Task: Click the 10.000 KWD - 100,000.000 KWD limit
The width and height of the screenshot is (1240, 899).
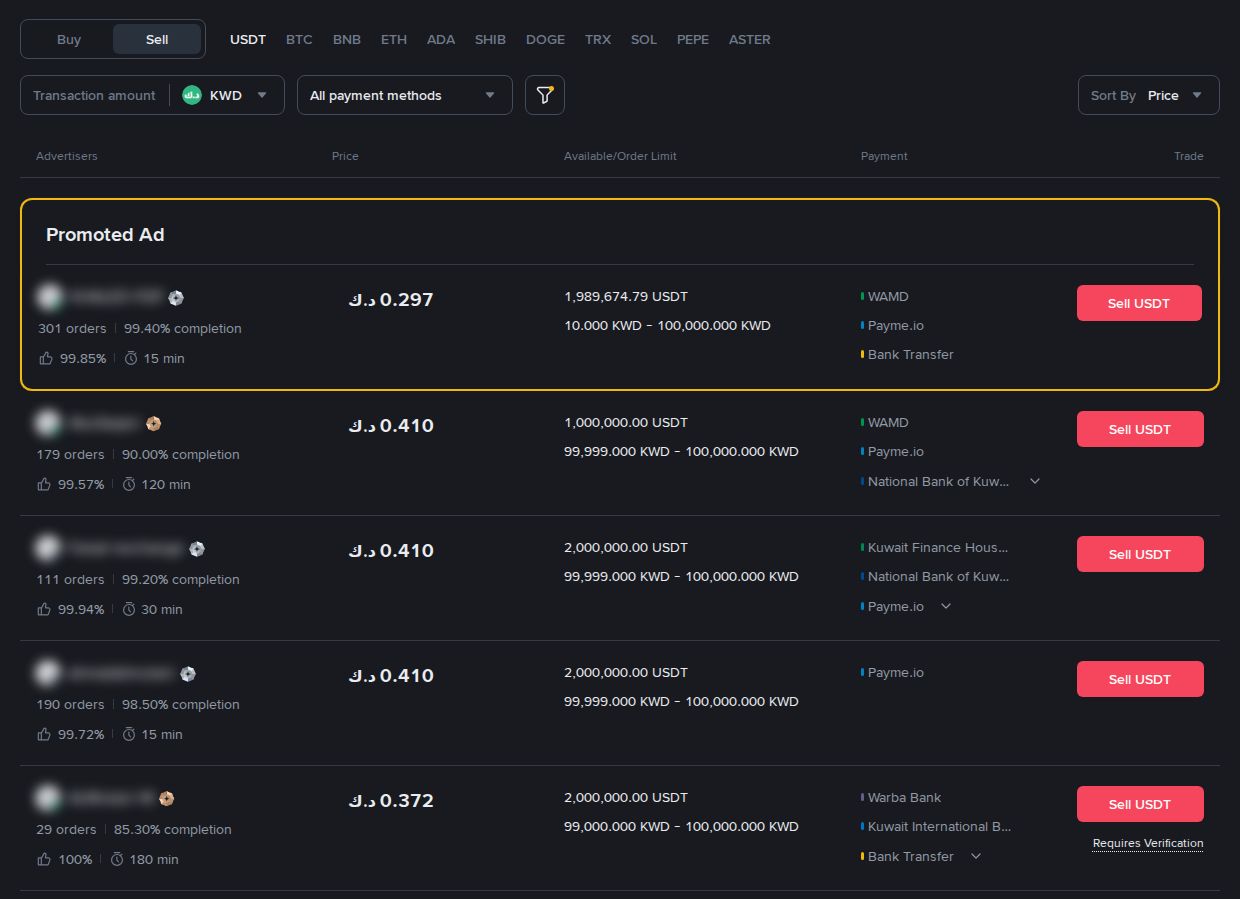Action: pos(667,325)
